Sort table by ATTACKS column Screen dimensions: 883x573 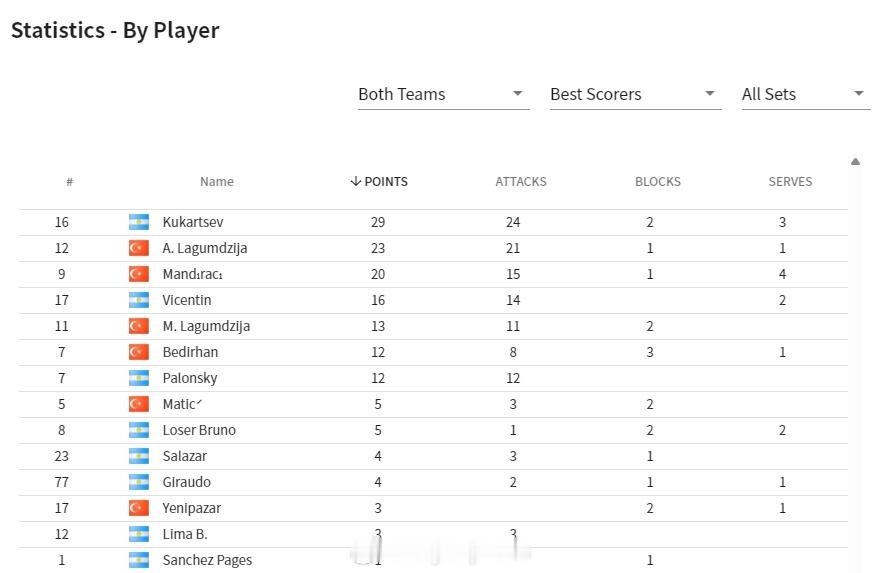(x=521, y=181)
